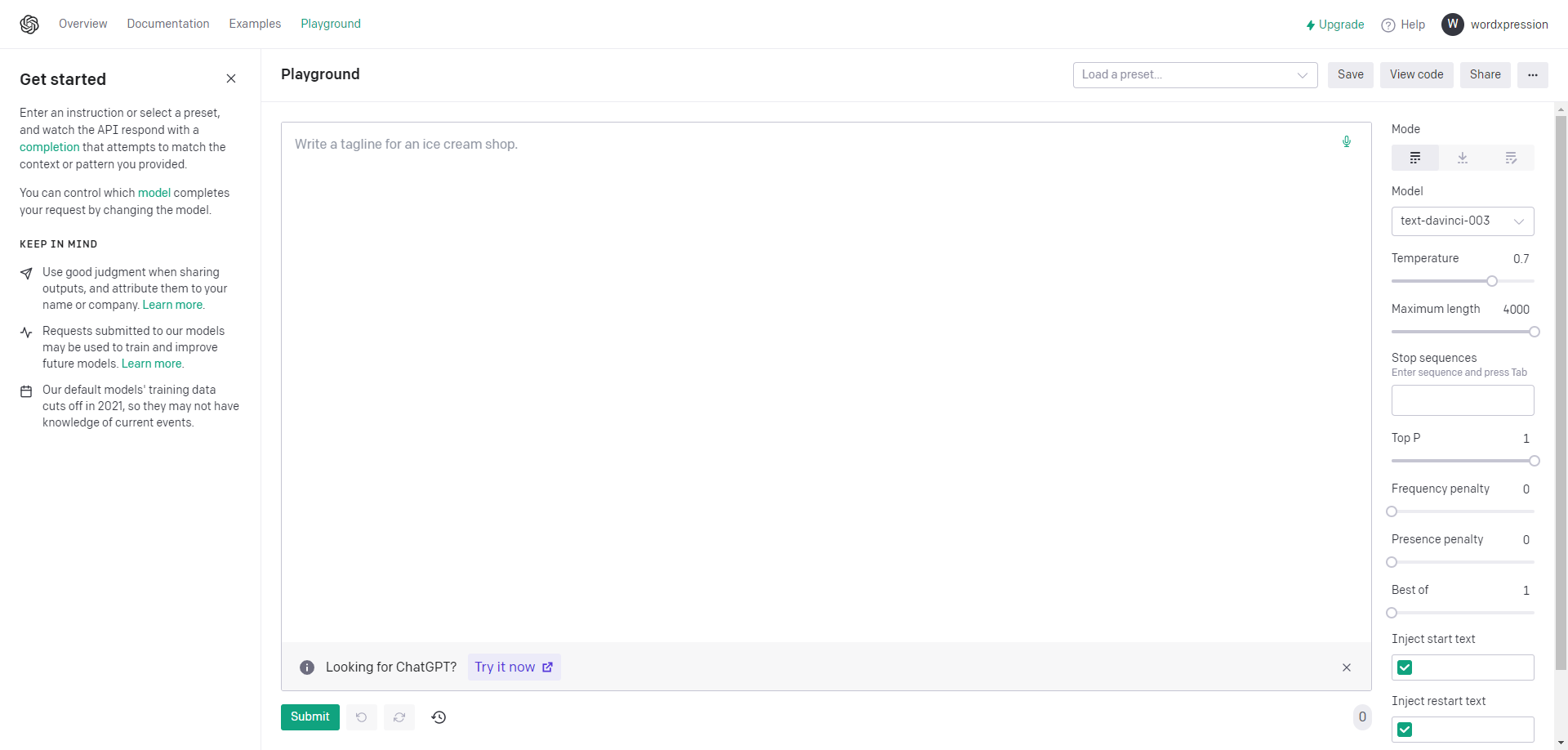
Task: Click the Upgrade lightning icon
Action: [x=1310, y=25]
